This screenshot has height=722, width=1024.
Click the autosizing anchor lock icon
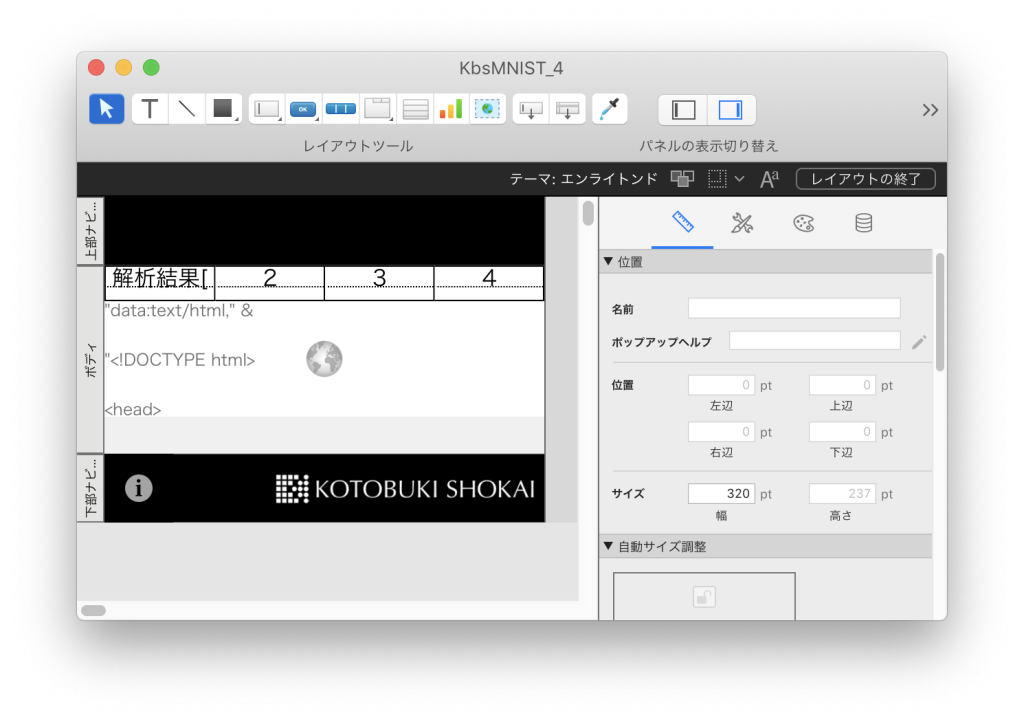[x=704, y=597]
